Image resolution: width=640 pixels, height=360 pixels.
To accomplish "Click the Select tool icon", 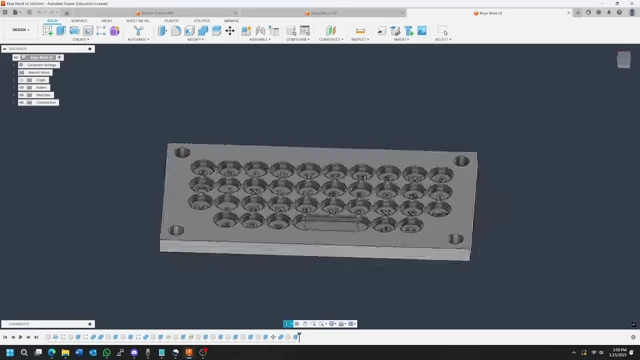I will click(442, 31).
